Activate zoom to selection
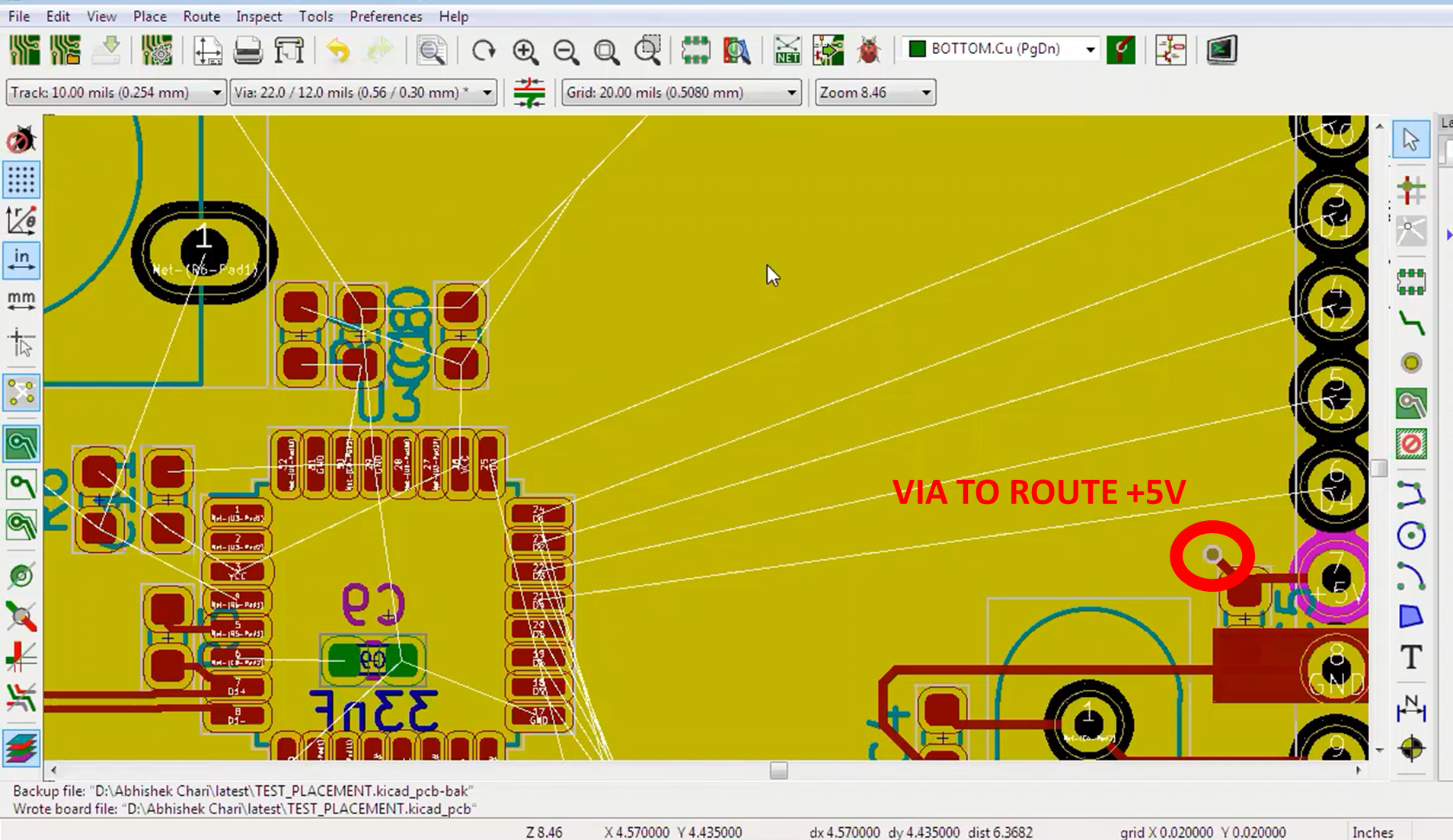Screen dimensions: 1453x840 click(648, 50)
